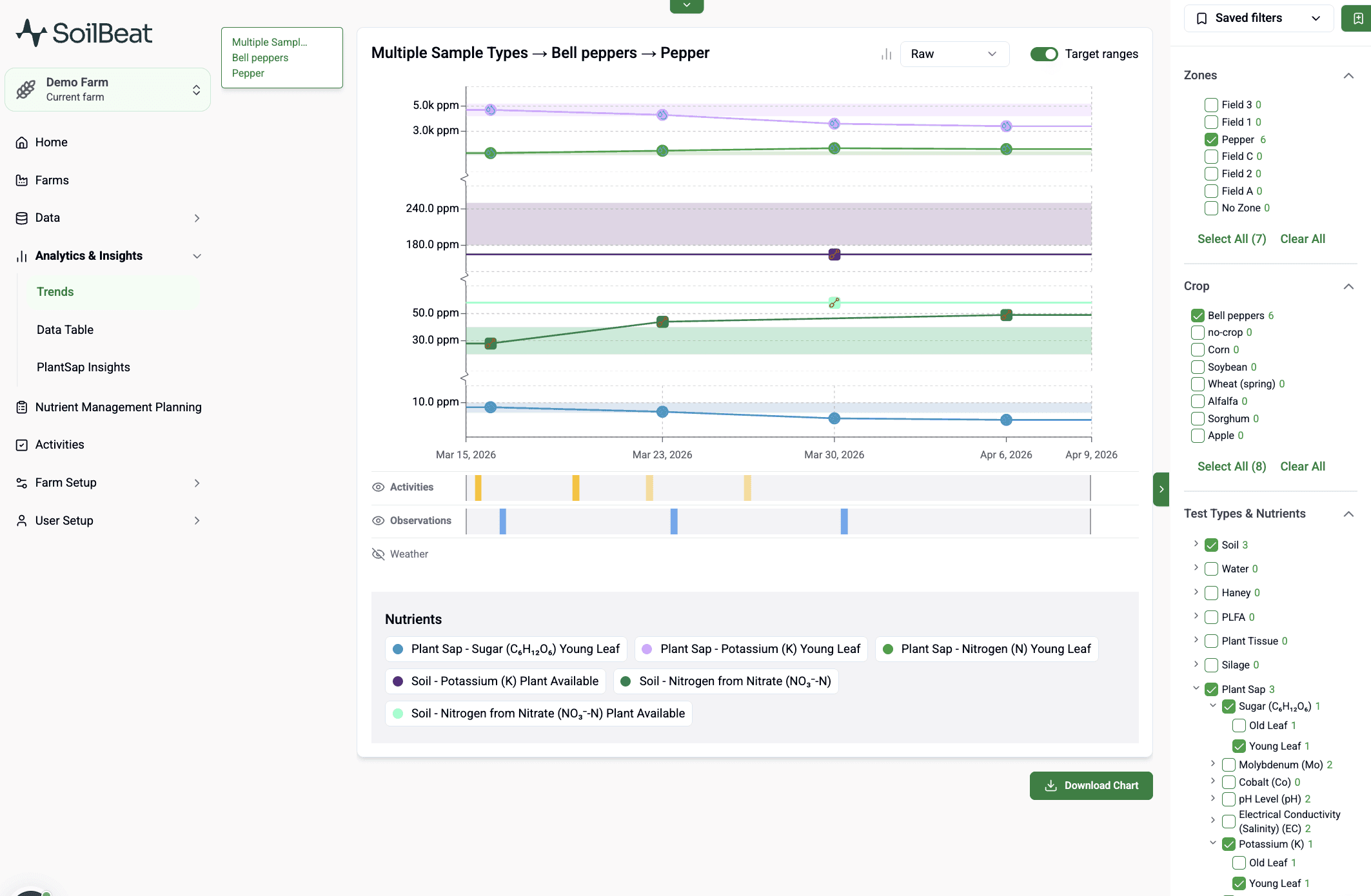Disable the Target ranges toggle
The width and height of the screenshot is (1371, 896).
pos(1044,54)
